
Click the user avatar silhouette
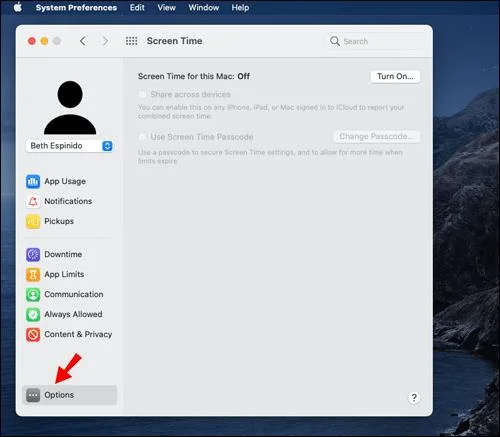[x=70, y=107]
